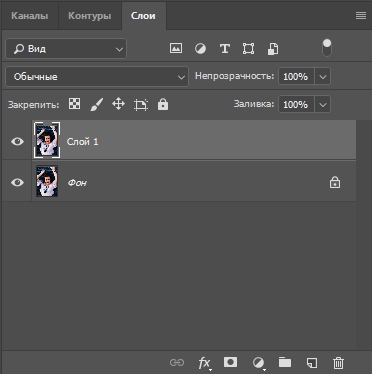Hide the Фон layer
This screenshot has width=372, height=374.
tap(17, 182)
